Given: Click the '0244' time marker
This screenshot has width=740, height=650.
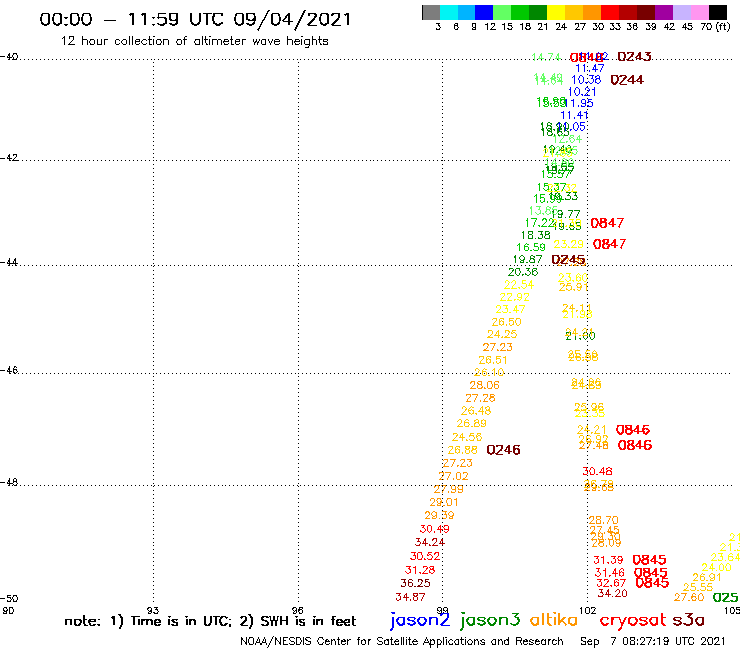Looking at the screenshot, I should click(627, 80).
